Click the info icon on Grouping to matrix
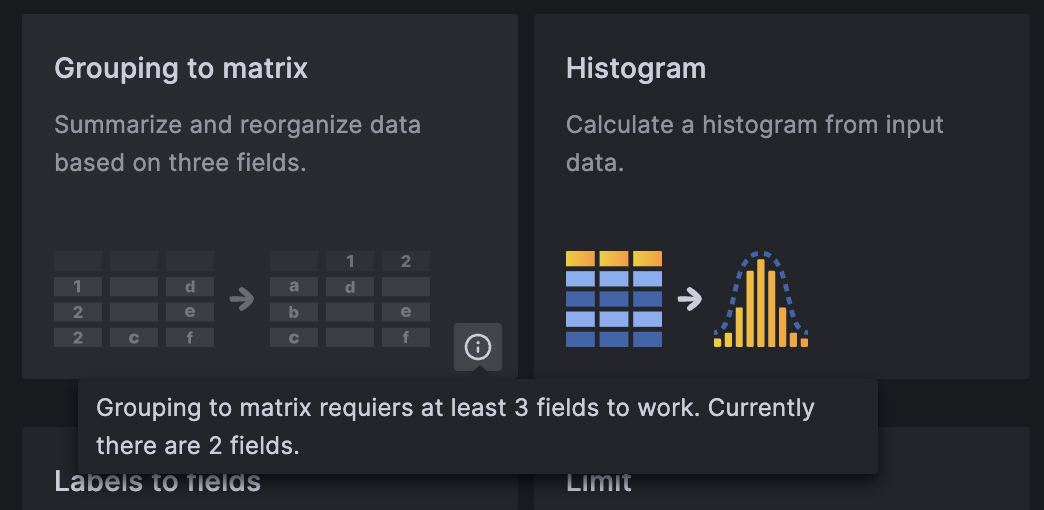The width and height of the screenshot is (1044, 510). pyautogui.click(x=478, y=347)
